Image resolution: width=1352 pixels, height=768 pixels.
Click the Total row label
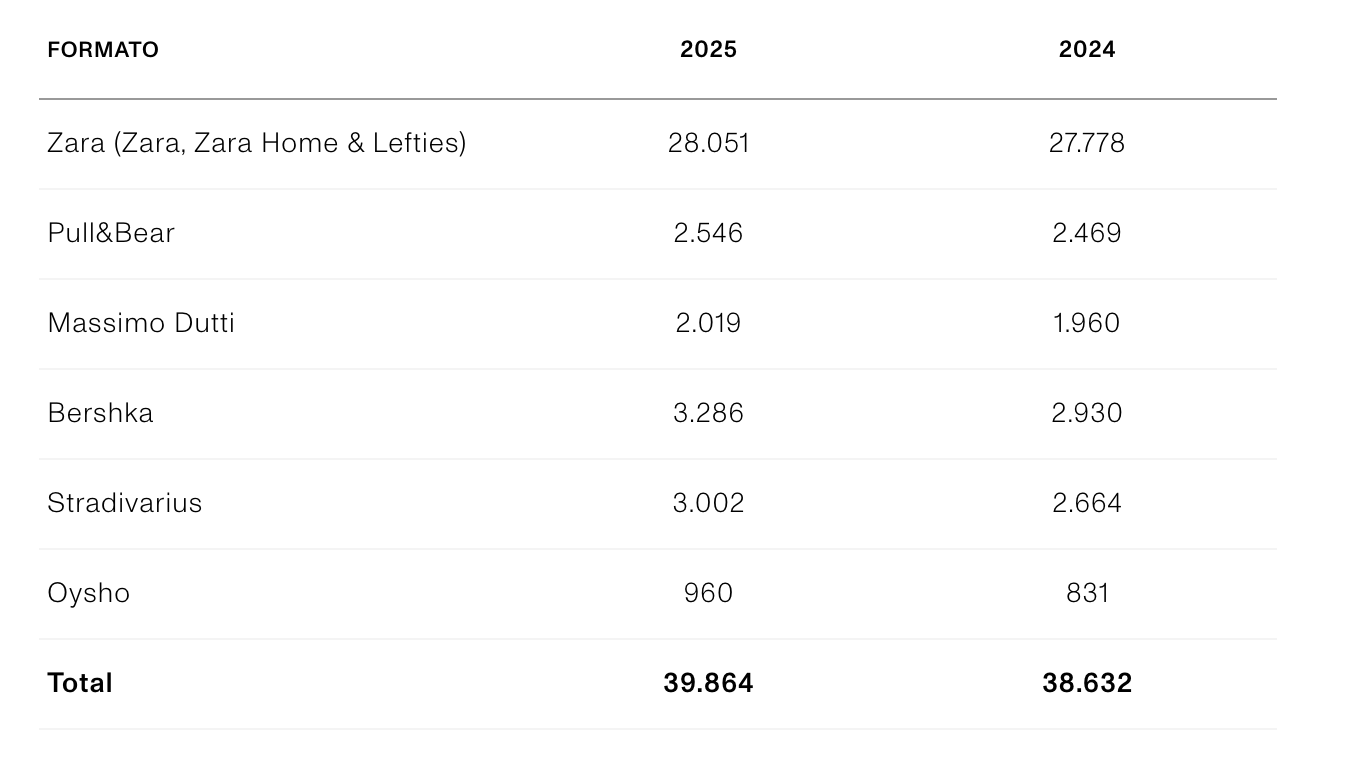(80, 683)
